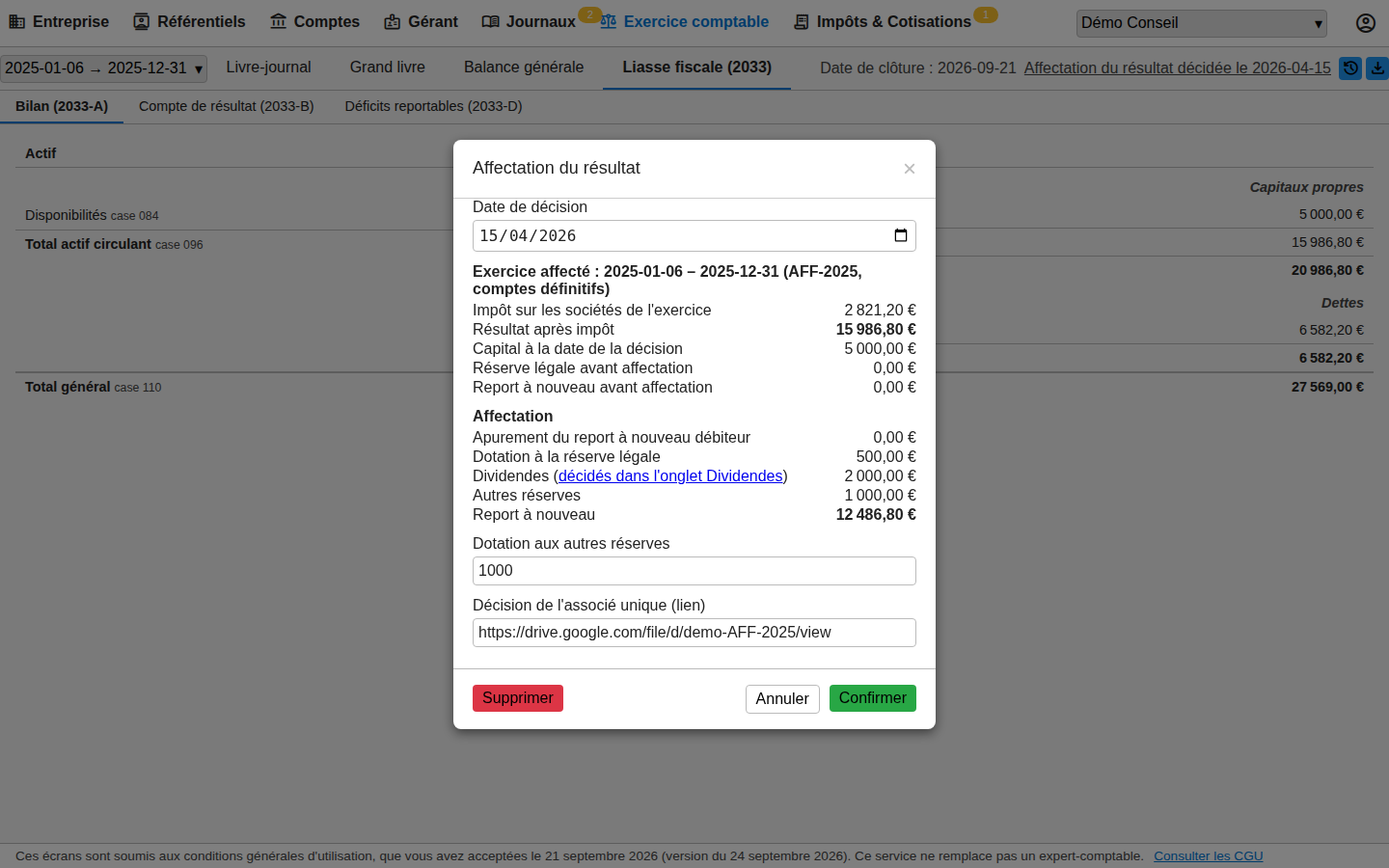
Task: Open the Gérant menu
Action: (421, 21)
